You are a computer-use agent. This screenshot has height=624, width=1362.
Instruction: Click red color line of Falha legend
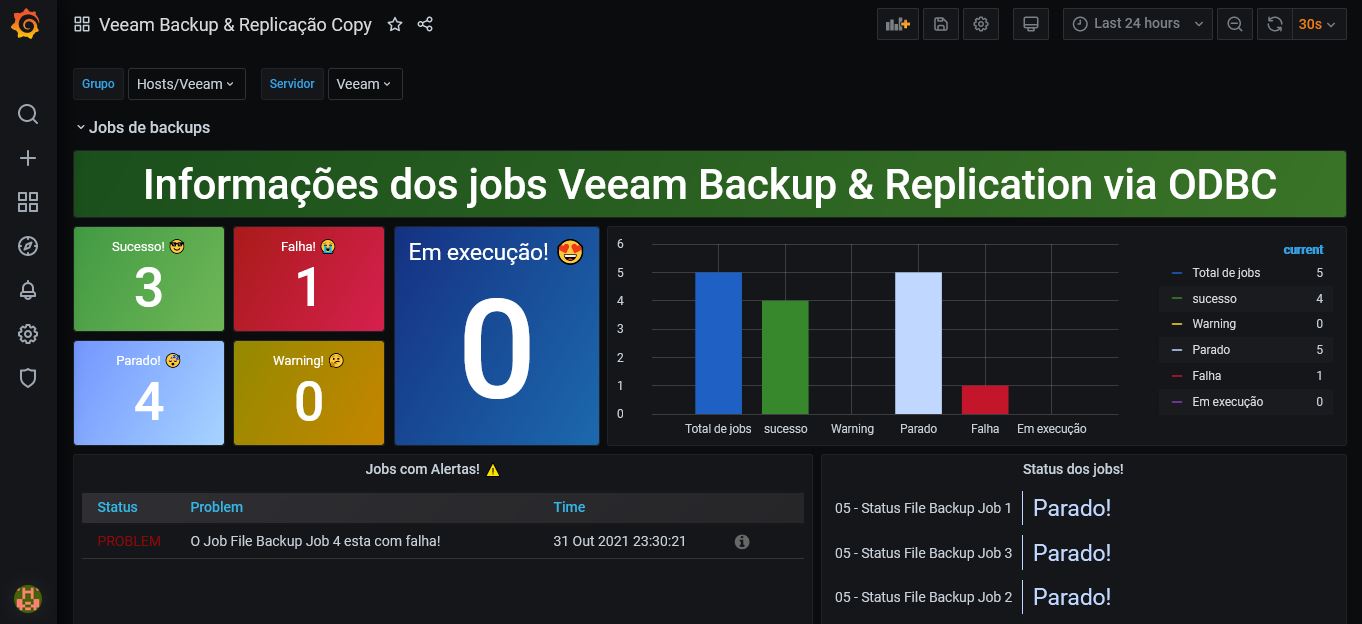(x=1176, y=376)
